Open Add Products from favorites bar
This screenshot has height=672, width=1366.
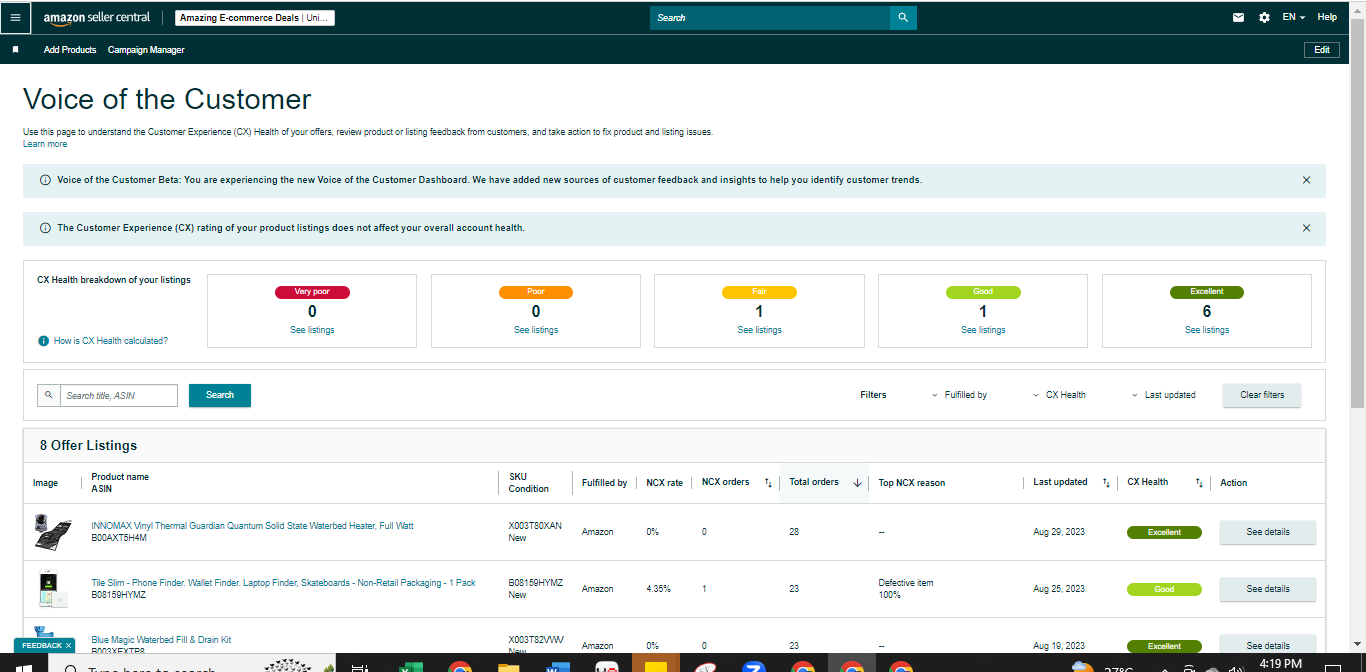click(x=70, y=50)
